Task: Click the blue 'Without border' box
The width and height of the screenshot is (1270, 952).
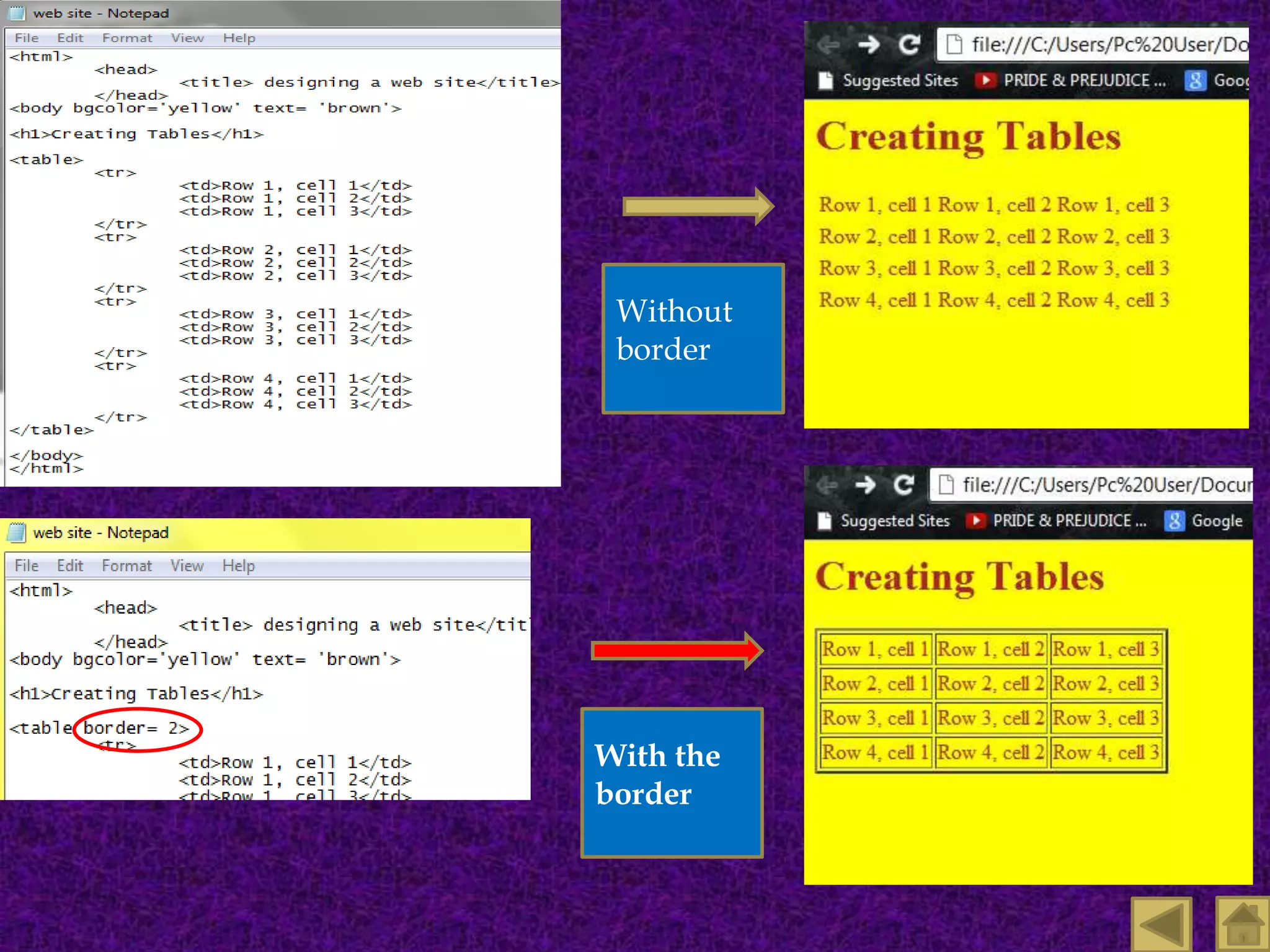Action: tap(693, 338)
